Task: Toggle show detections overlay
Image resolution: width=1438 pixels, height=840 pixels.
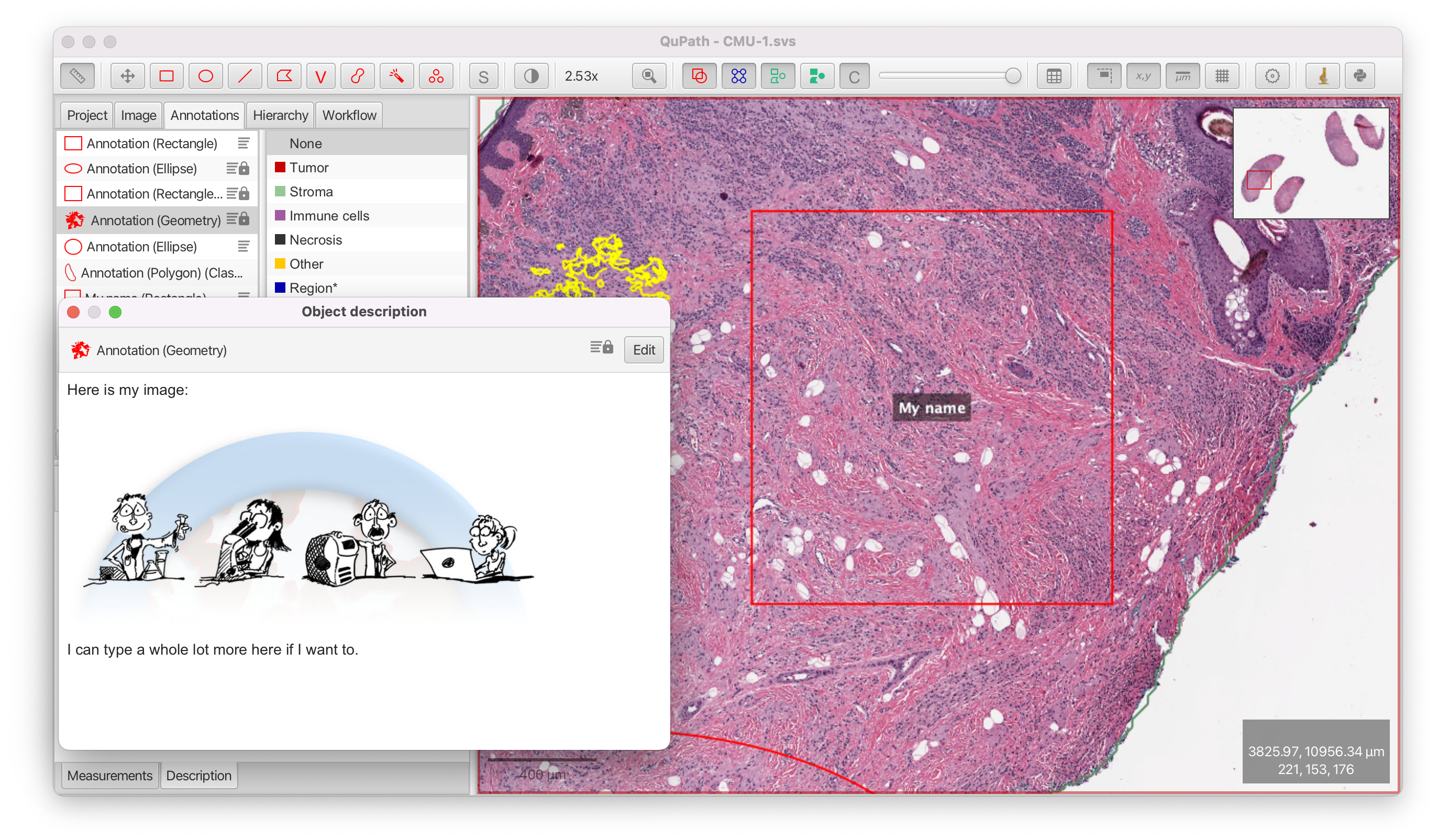Action: [778, 76]
